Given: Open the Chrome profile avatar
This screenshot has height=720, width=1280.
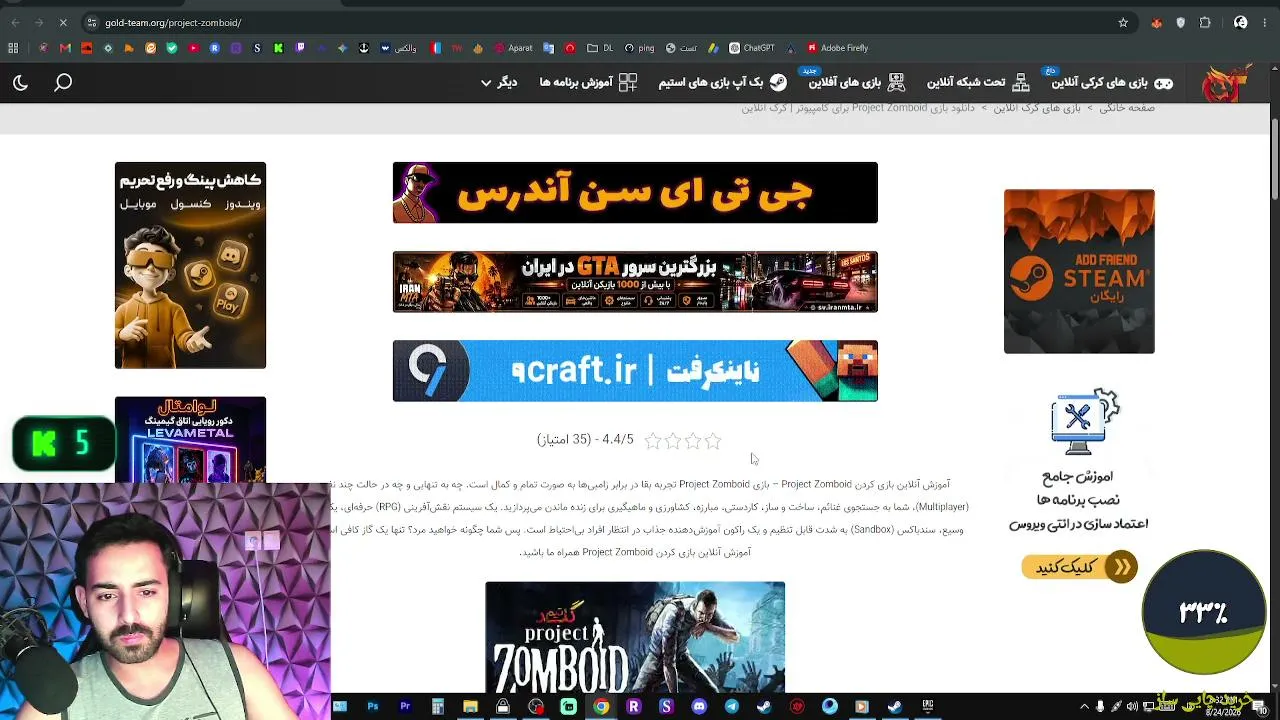Looking at the screenshot, I should (x=1241, y=23).
